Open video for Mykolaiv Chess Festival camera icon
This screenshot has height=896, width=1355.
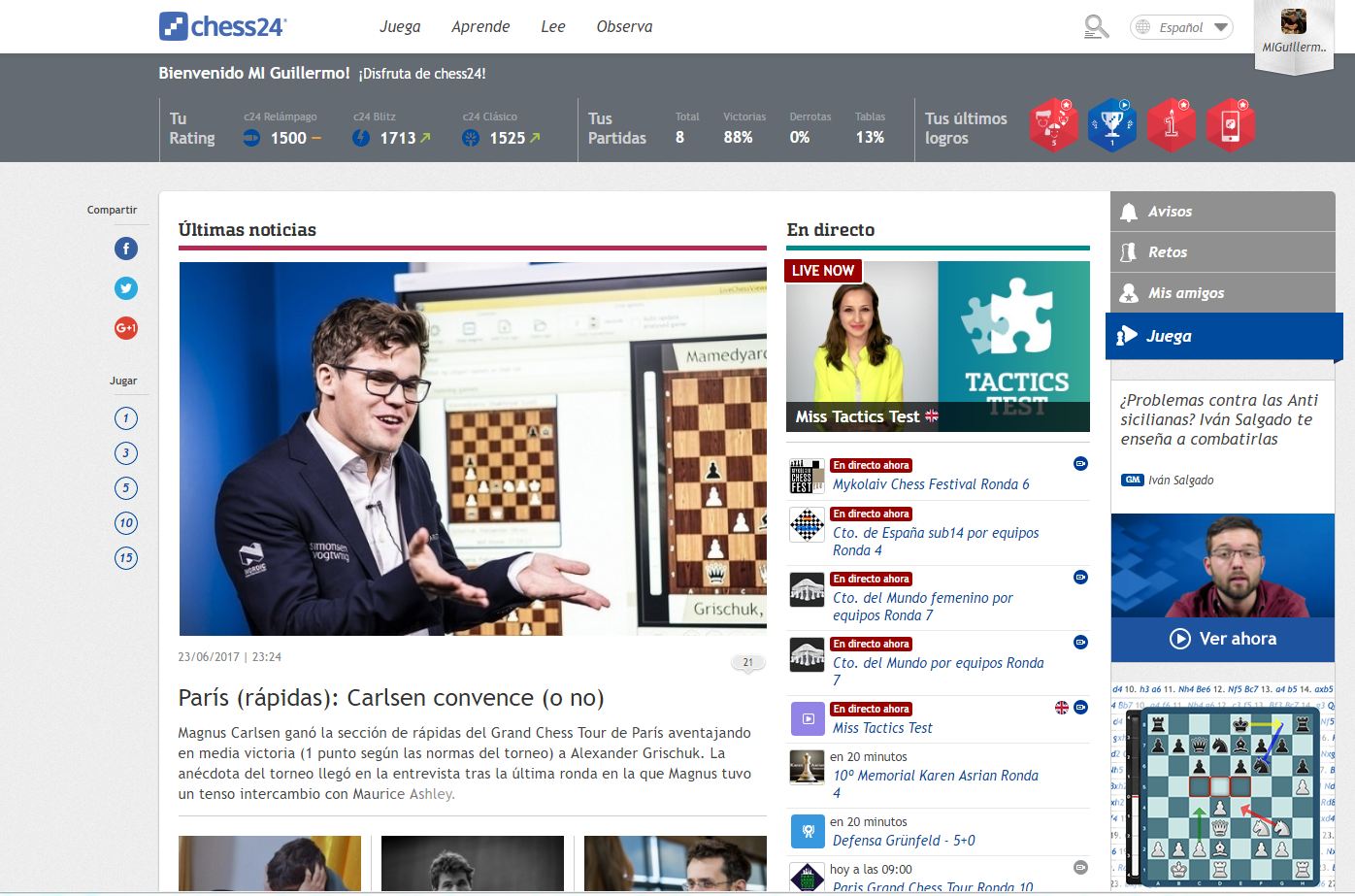click(x=1079, y=464)
